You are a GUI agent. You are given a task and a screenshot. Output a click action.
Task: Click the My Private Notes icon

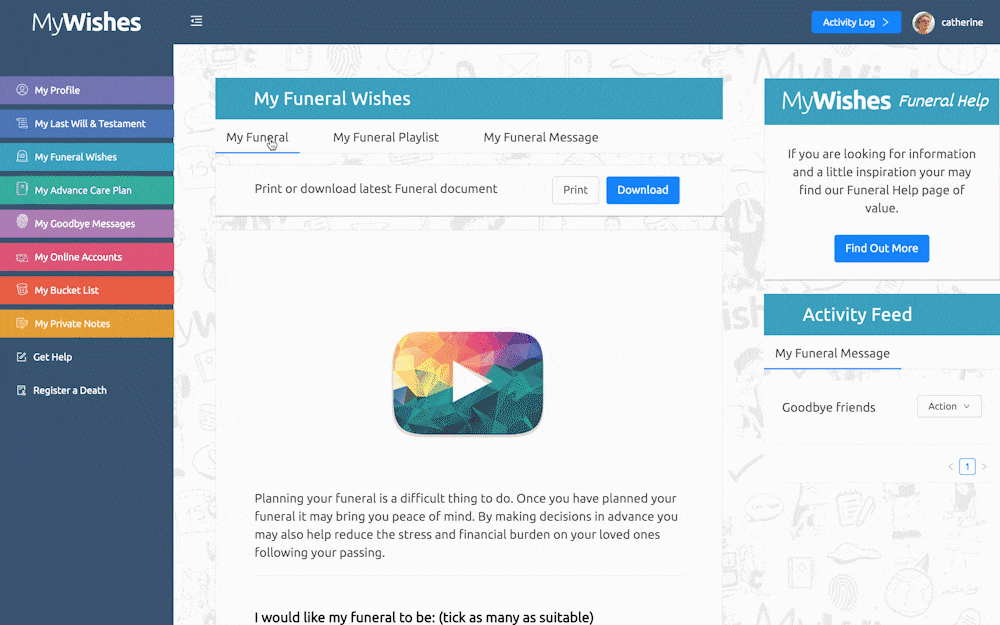point(22,323)
